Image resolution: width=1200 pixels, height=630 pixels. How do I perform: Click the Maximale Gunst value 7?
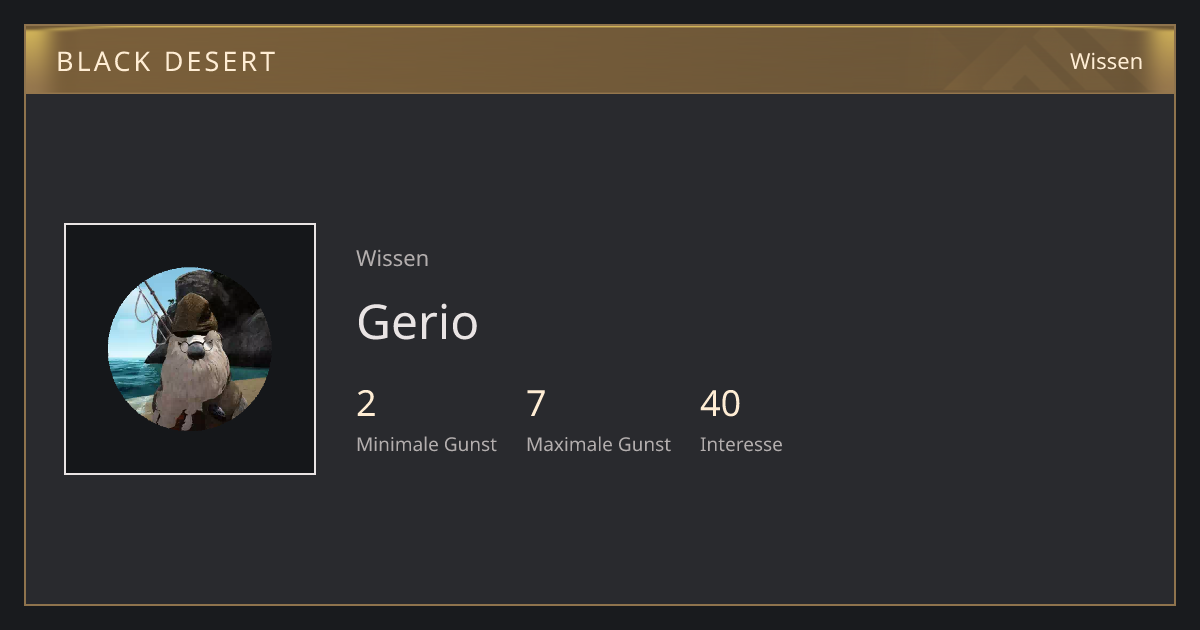point(536,403)
